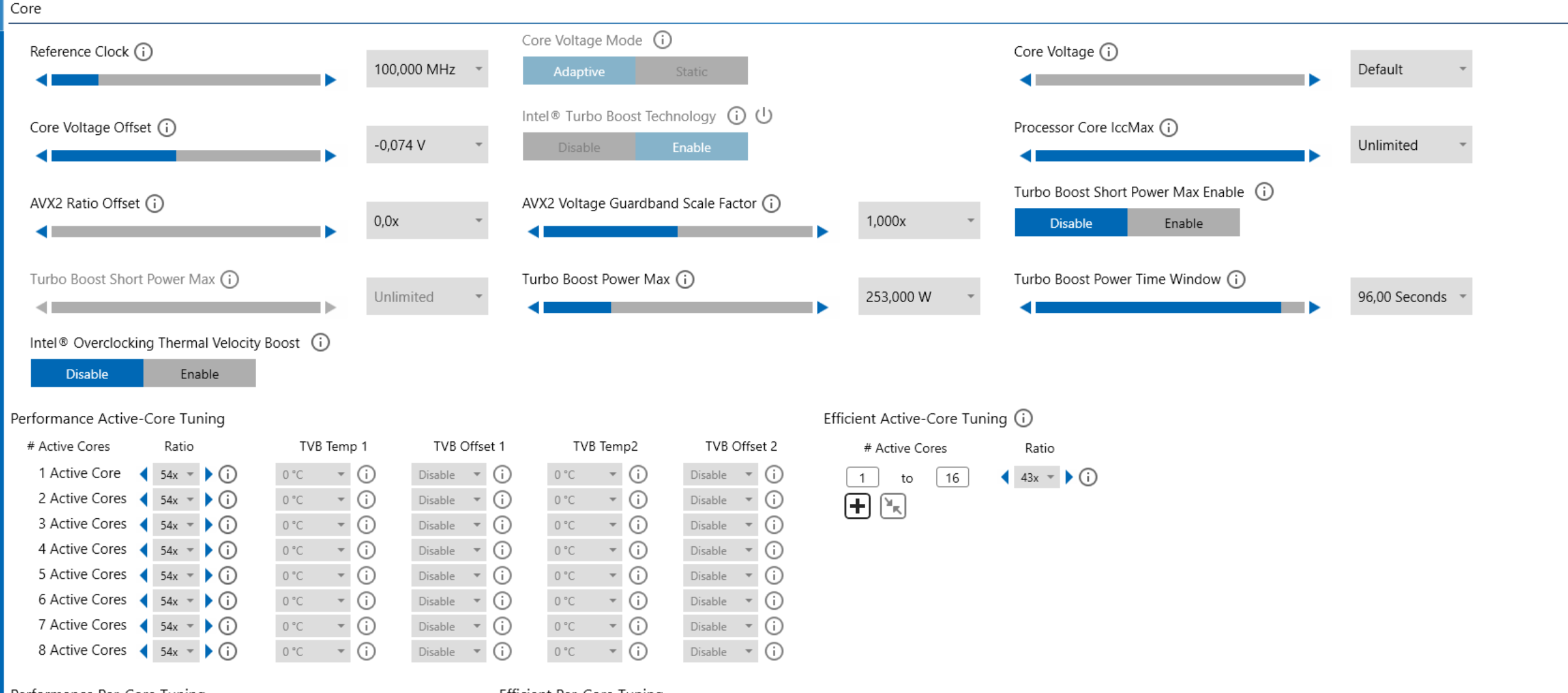
Task: Click the AVX2 Voltage Guardband Scale Factor slider
Action: coord(678,232)
